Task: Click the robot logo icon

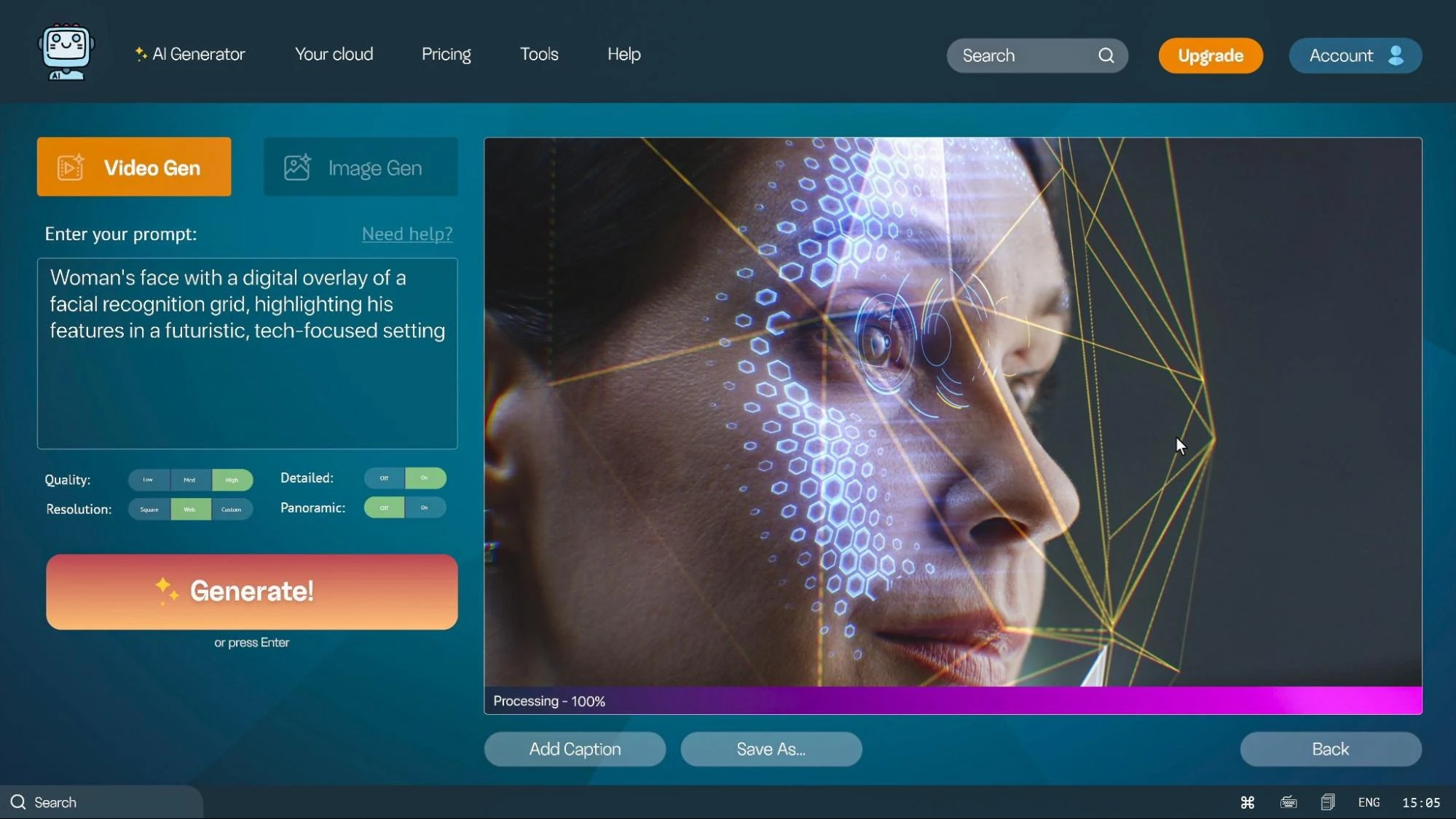Action: coord(65,51)
